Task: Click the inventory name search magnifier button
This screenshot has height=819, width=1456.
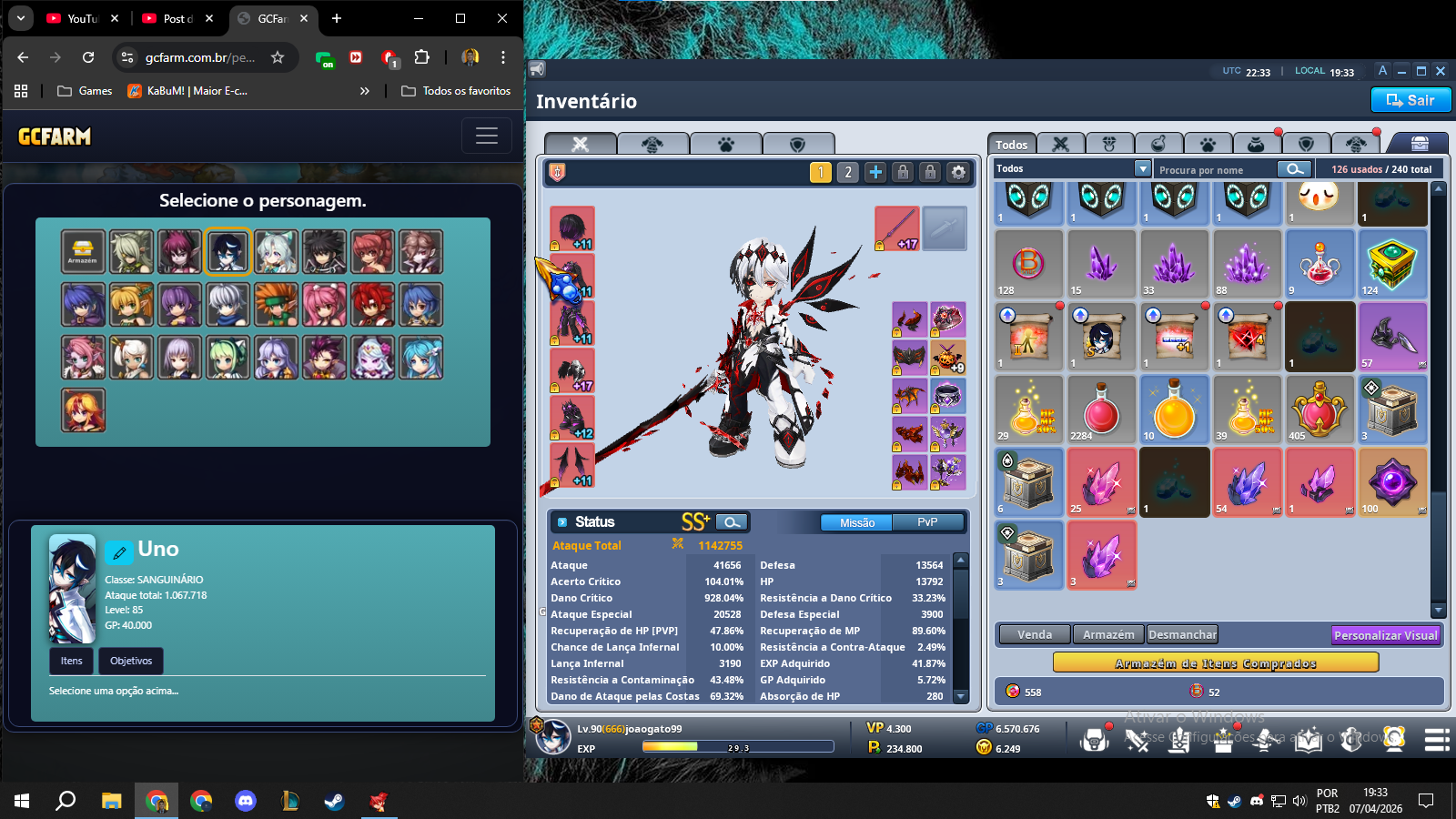Action: pos(1294,169)
